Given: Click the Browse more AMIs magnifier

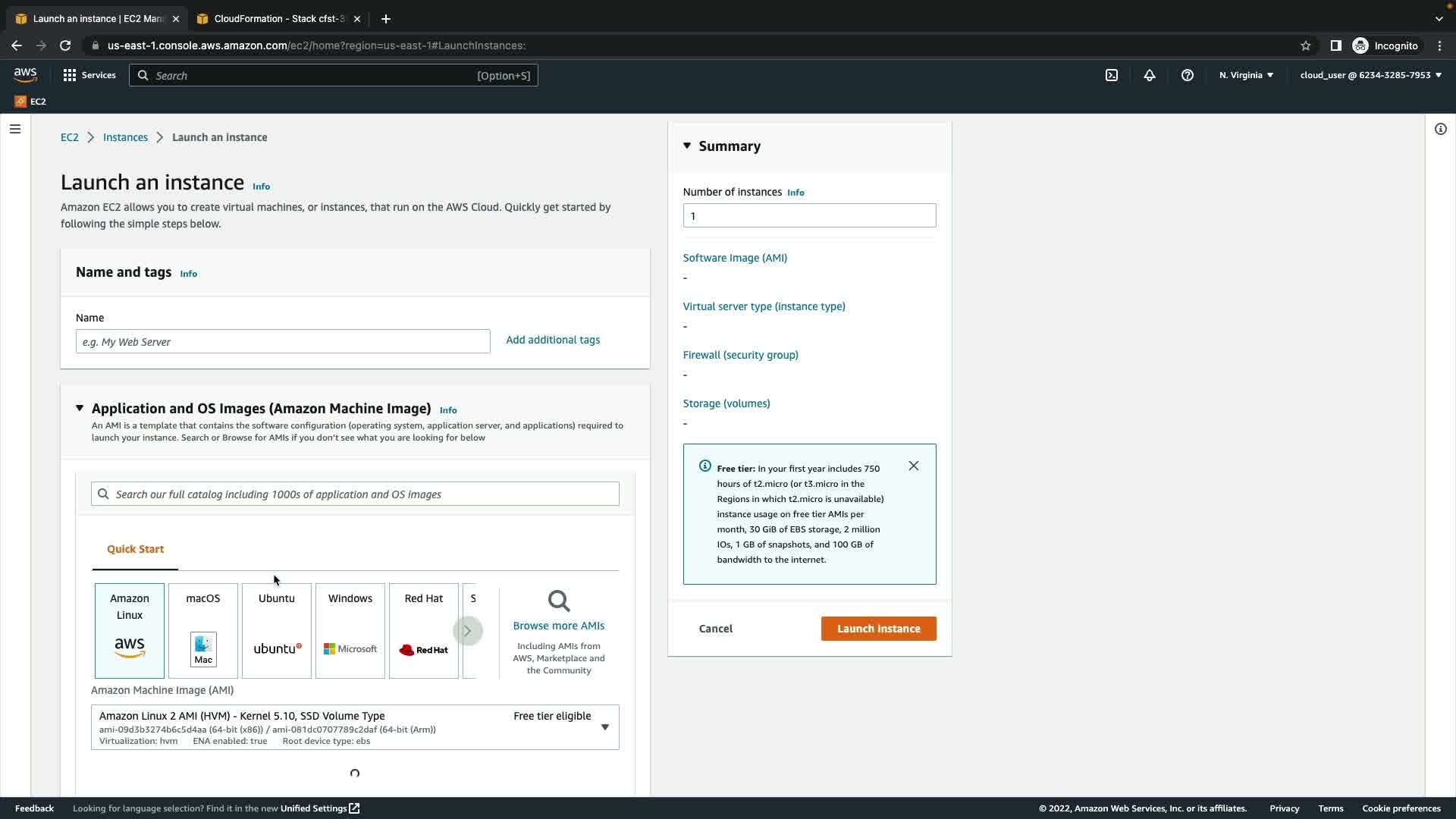Looking at the screenshot, I should point(559,601).
